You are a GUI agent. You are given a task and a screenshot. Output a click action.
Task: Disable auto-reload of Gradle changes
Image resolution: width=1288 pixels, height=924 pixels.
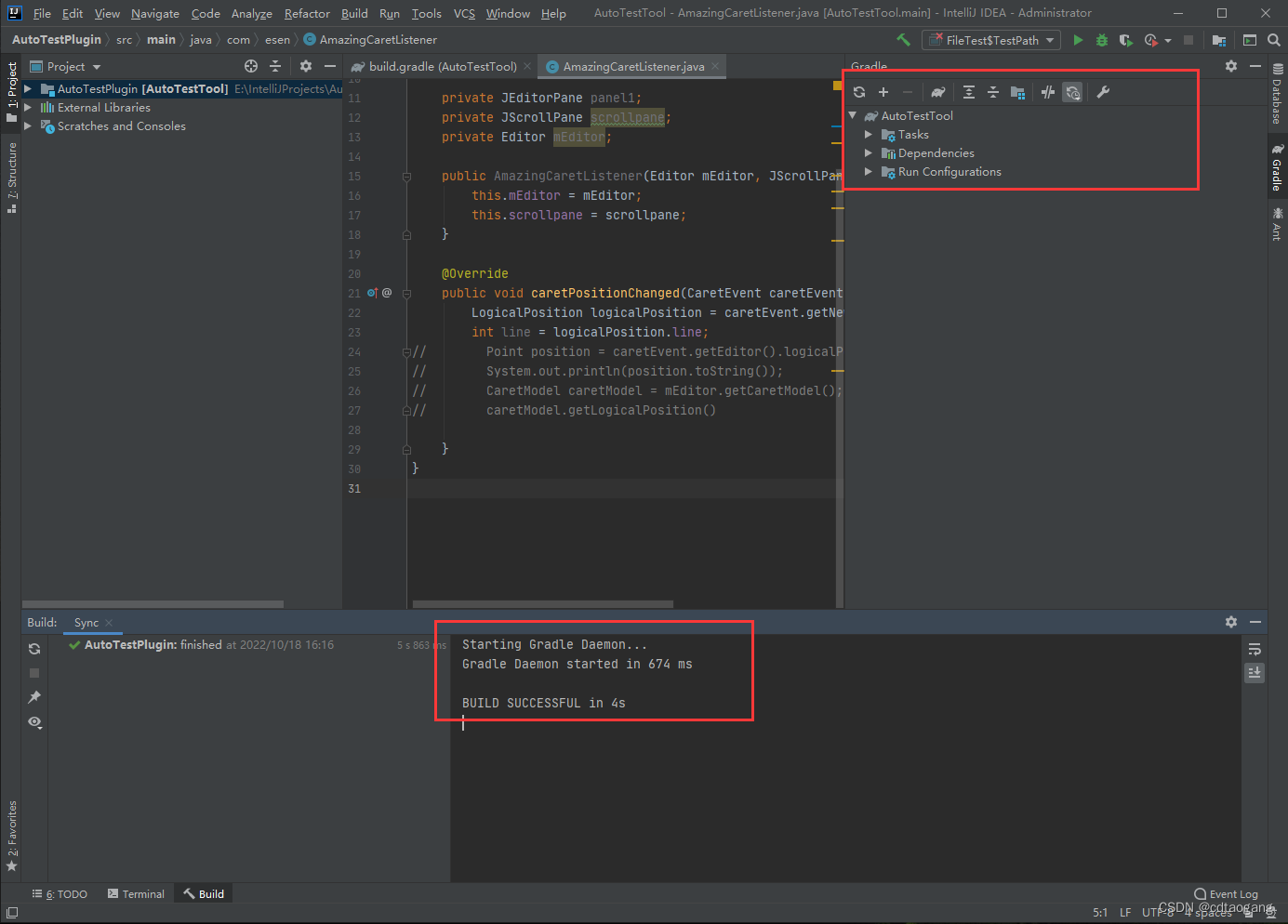click(x=1072, y=92)
